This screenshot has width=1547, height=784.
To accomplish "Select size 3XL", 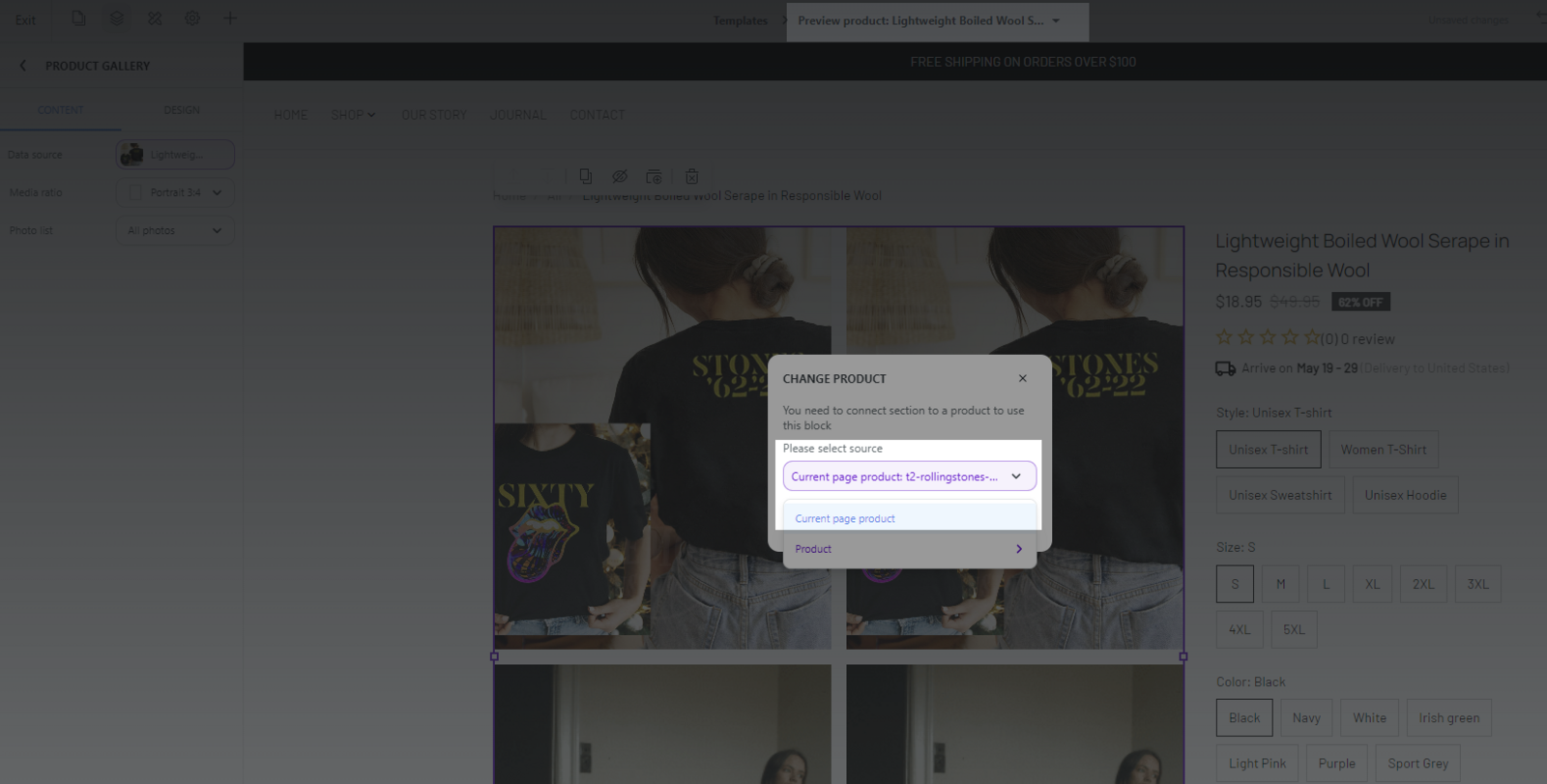I will coord(1477,584).
